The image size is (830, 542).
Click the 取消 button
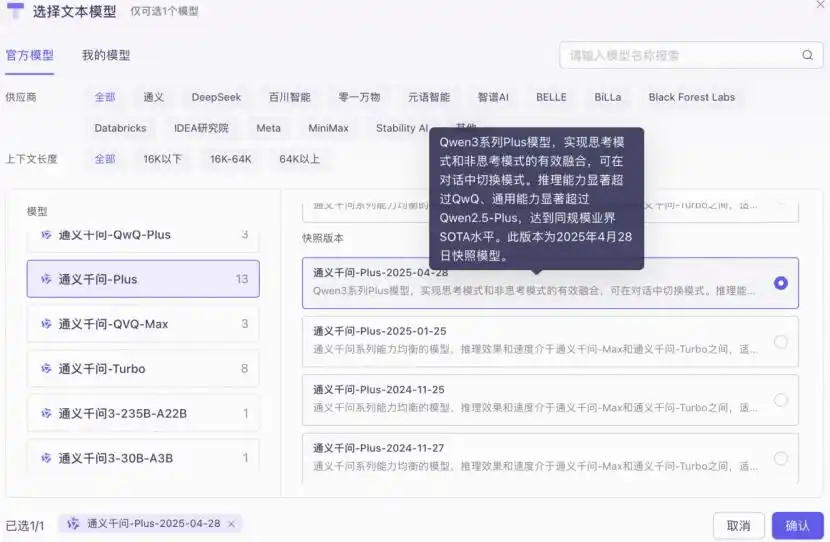coord(738,526)
